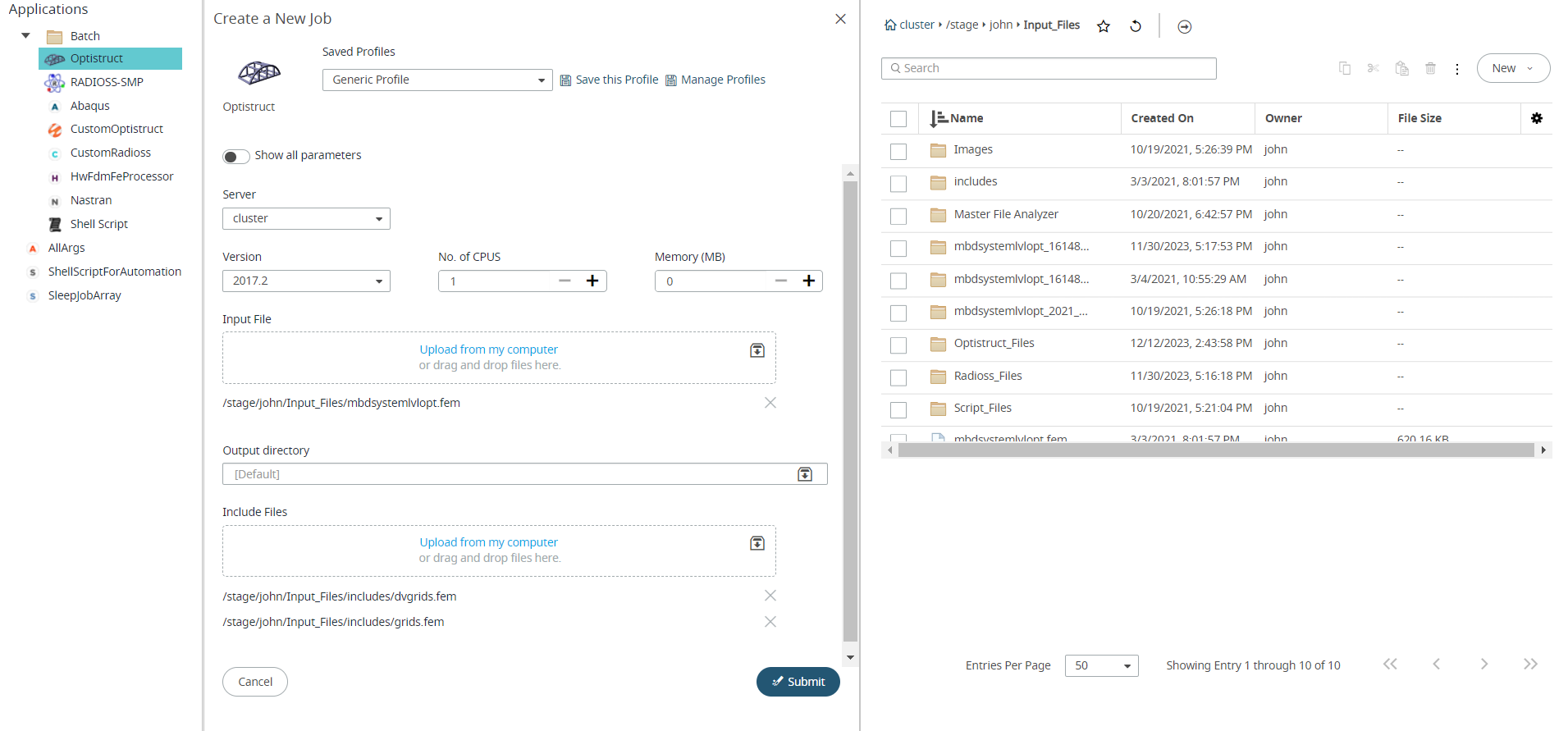Screen dimensions: 1568x731
Task: Click the favorite star icon in breadcrumb
Action: tap(1104, 26)
